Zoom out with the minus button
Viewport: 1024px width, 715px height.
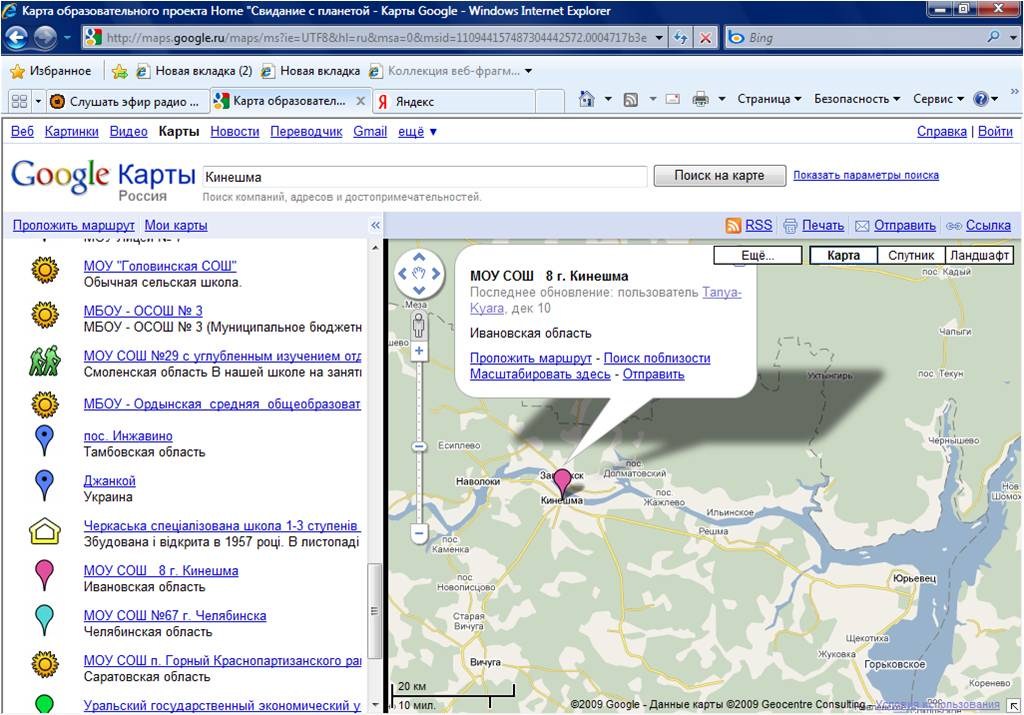(x=419, y=533)
